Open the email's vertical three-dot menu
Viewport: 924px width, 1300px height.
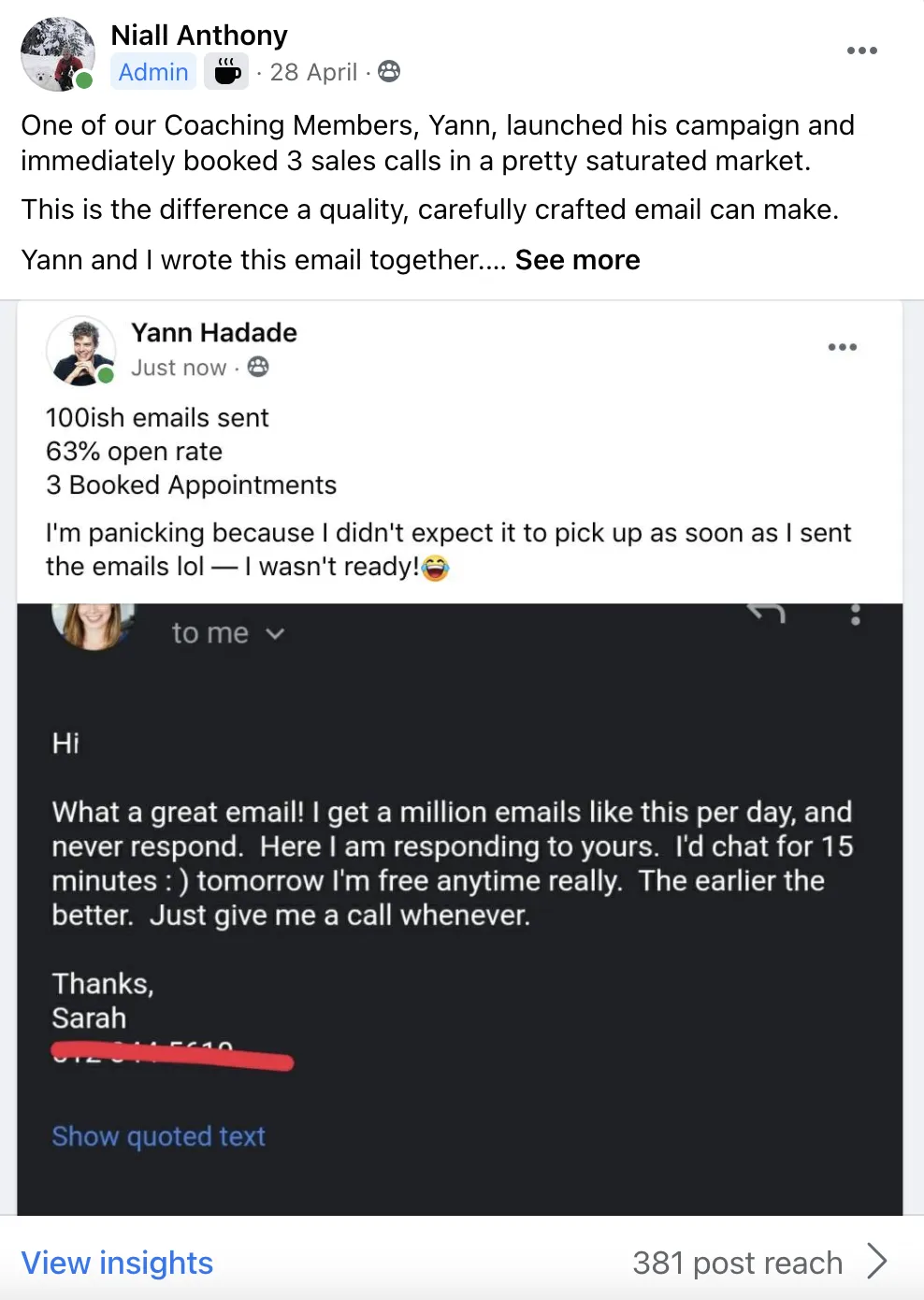[x=855, y=615]
